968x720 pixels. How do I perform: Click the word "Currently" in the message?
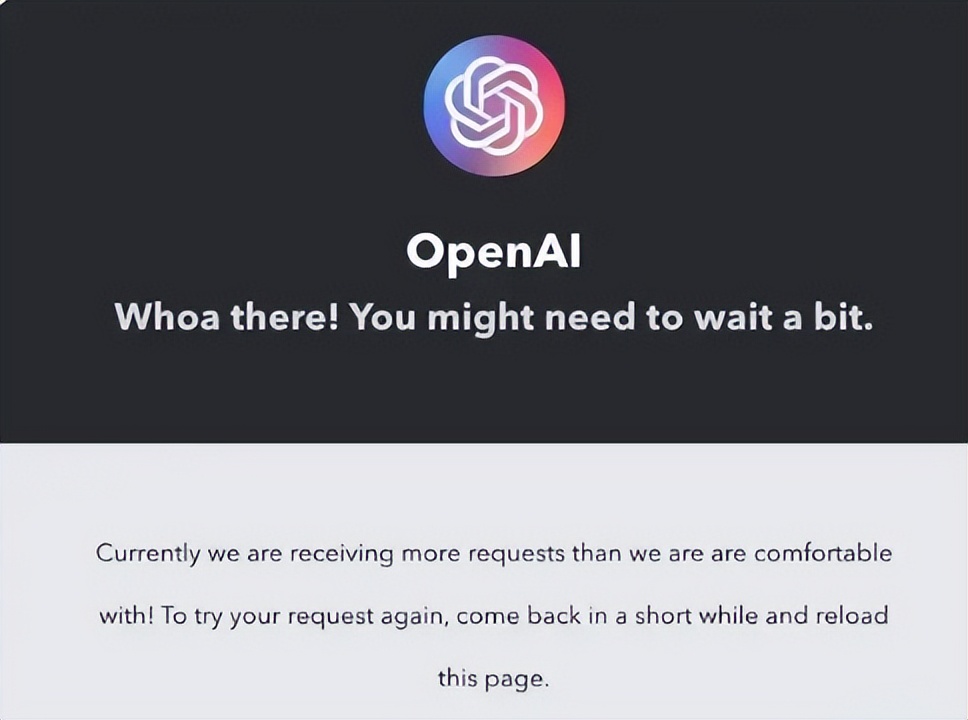[141, 553]
